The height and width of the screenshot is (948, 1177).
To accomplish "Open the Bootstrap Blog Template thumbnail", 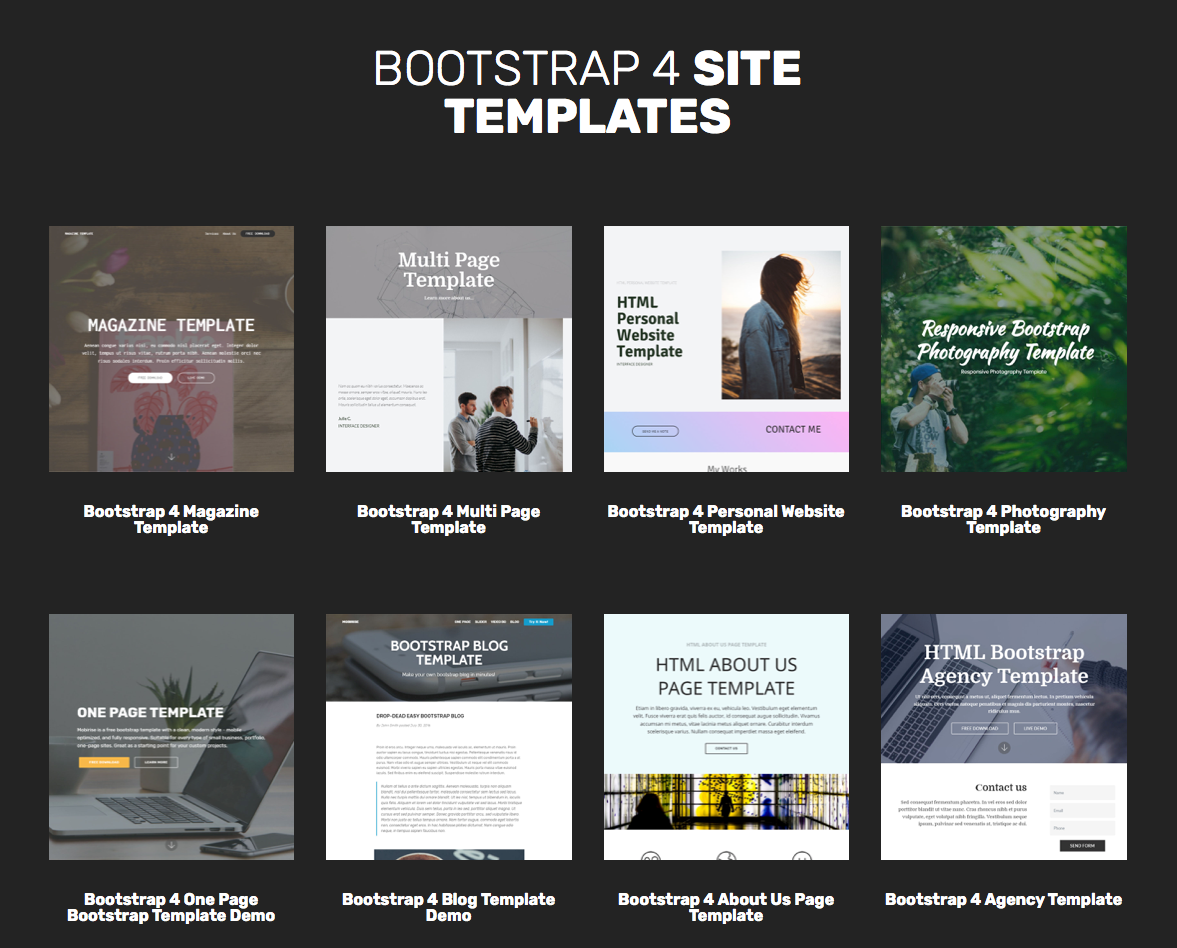I will [449, 737].
